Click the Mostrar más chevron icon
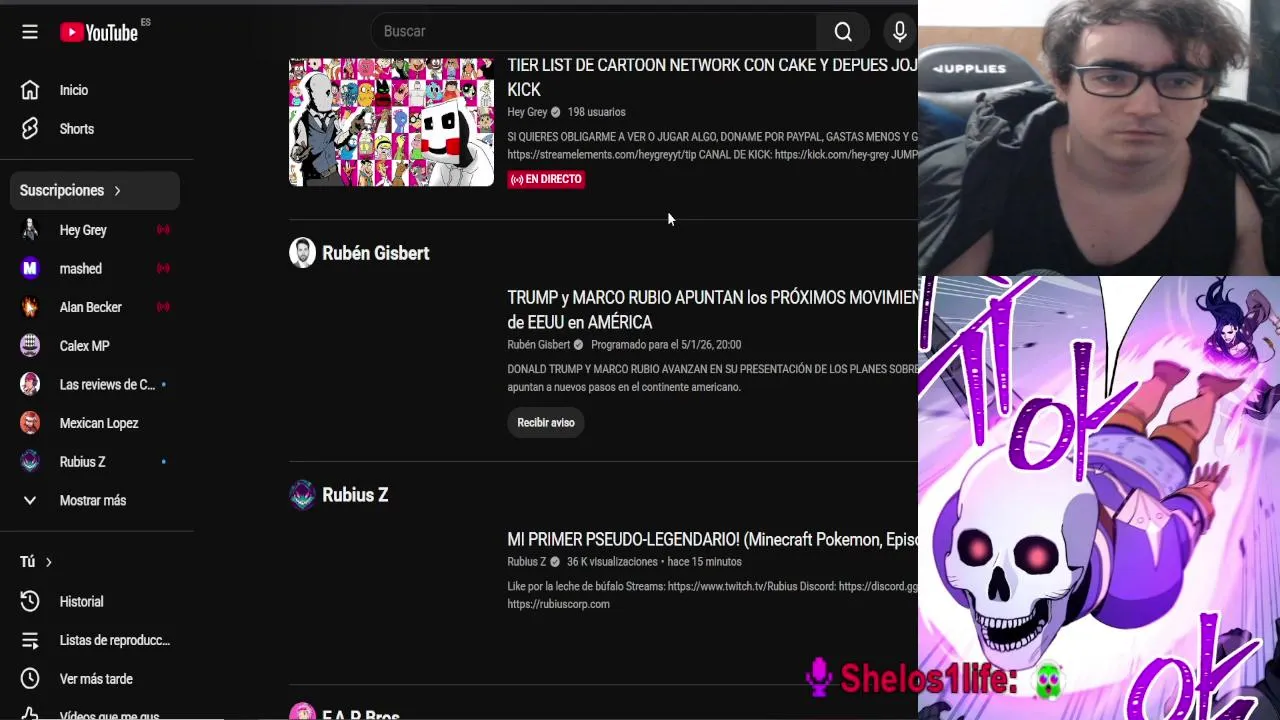Image resolution: width=1280 pixels, height=720 pixels. [30, 500]
